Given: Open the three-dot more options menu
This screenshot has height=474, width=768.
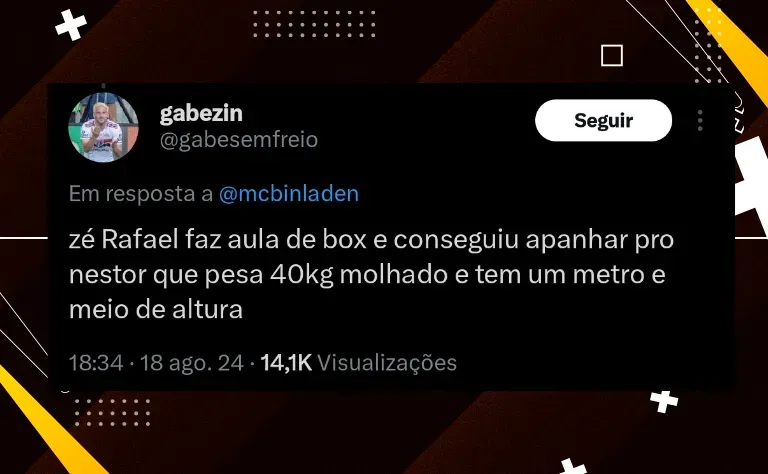Looking at the screenshot, I should 700,120.
